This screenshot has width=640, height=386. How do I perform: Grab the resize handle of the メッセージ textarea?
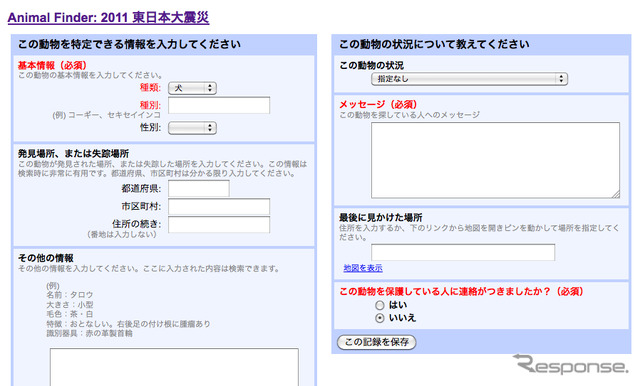(x=616, y=195)
